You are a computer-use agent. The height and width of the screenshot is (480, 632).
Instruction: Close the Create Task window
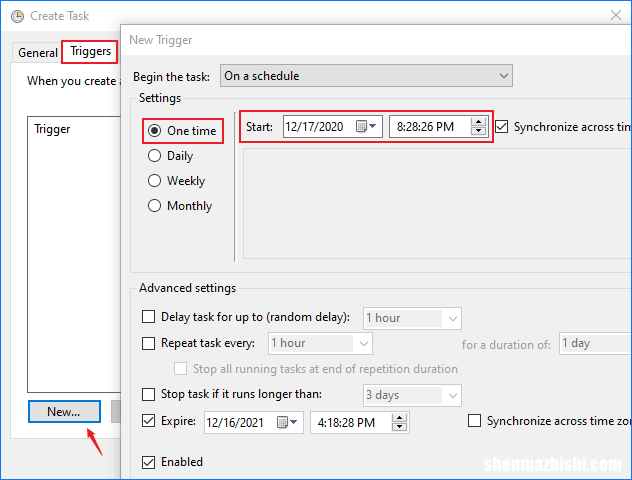point(615,15)
